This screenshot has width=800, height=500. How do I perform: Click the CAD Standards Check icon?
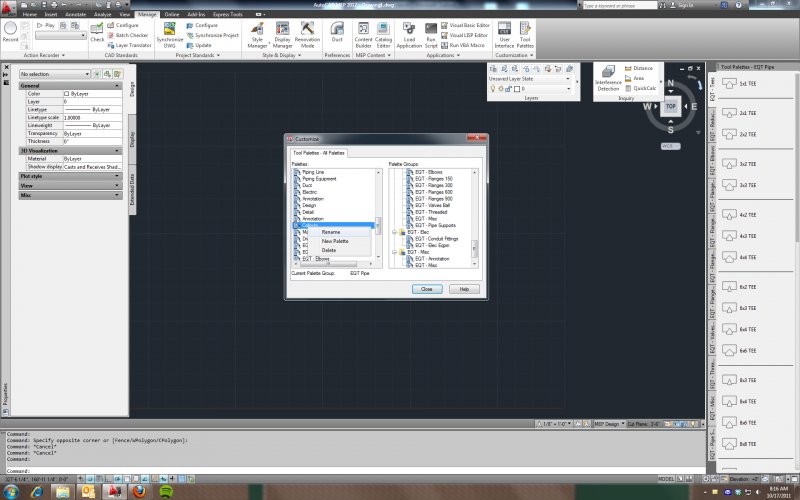97,32
